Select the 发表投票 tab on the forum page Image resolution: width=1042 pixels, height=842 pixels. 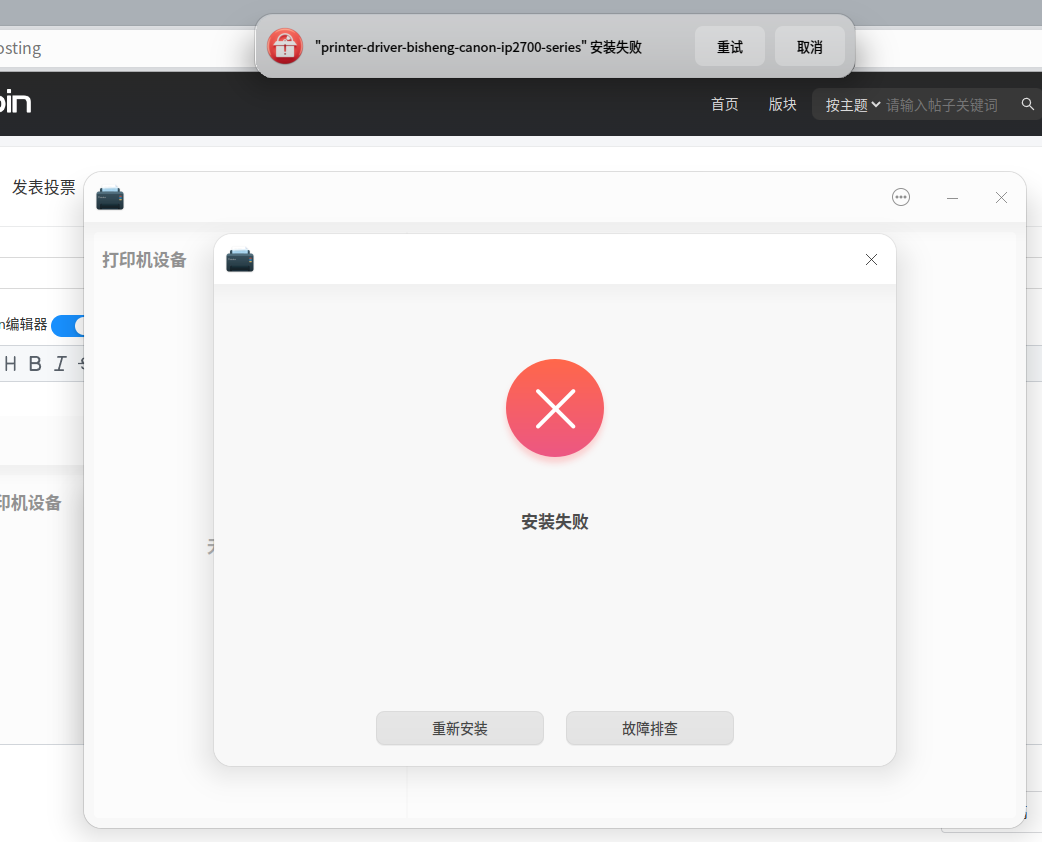click(x=44, y=187)
